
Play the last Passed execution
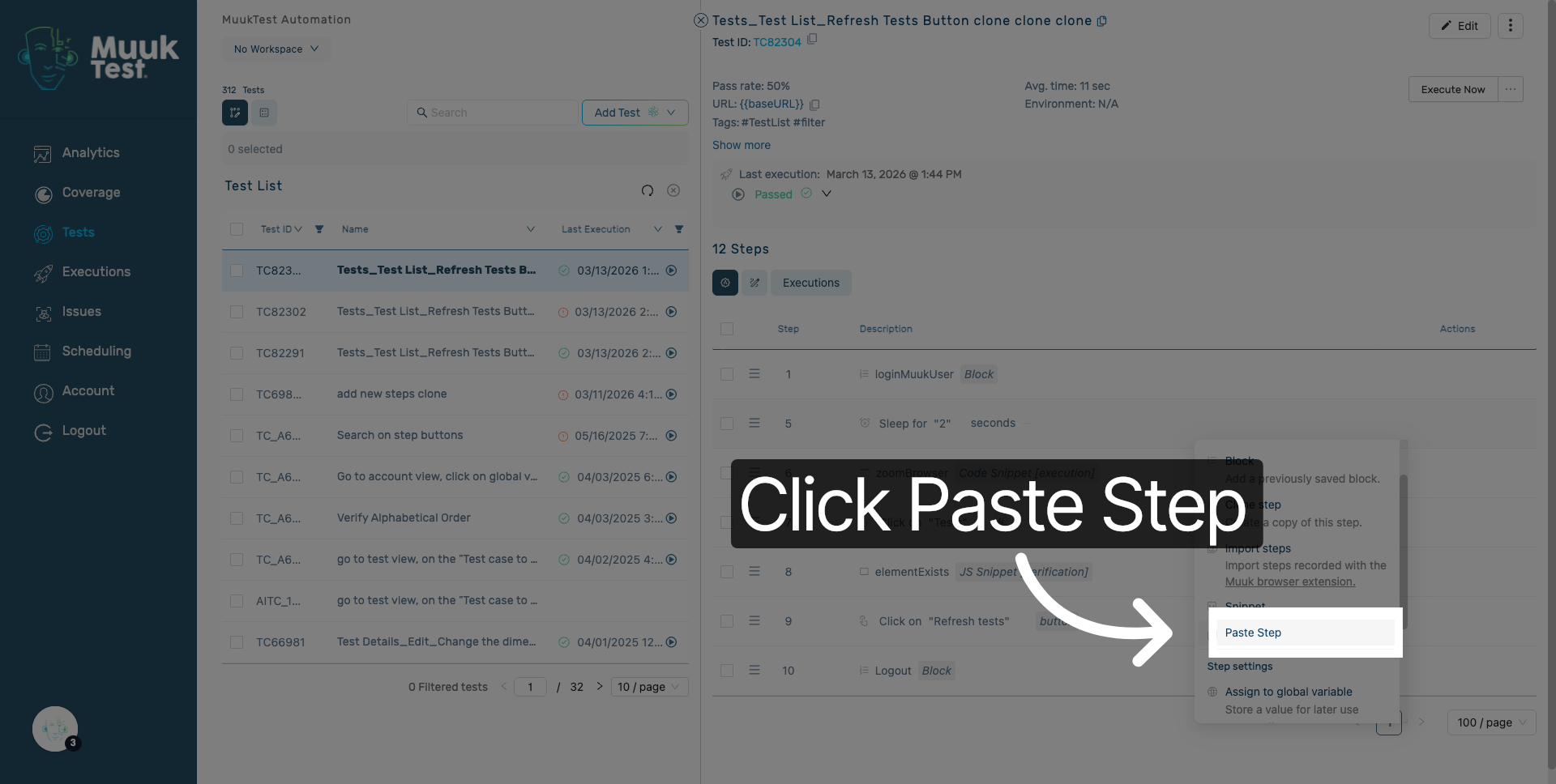(738, 194)
